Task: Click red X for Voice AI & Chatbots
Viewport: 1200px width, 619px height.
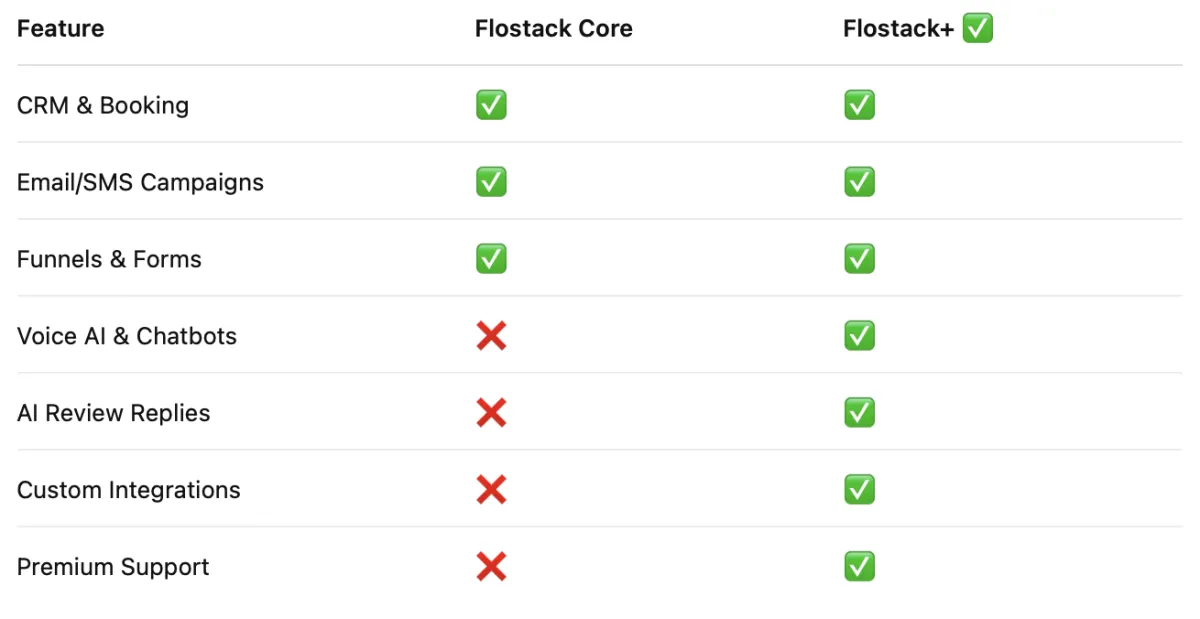Action: click(x=491, y=336)
